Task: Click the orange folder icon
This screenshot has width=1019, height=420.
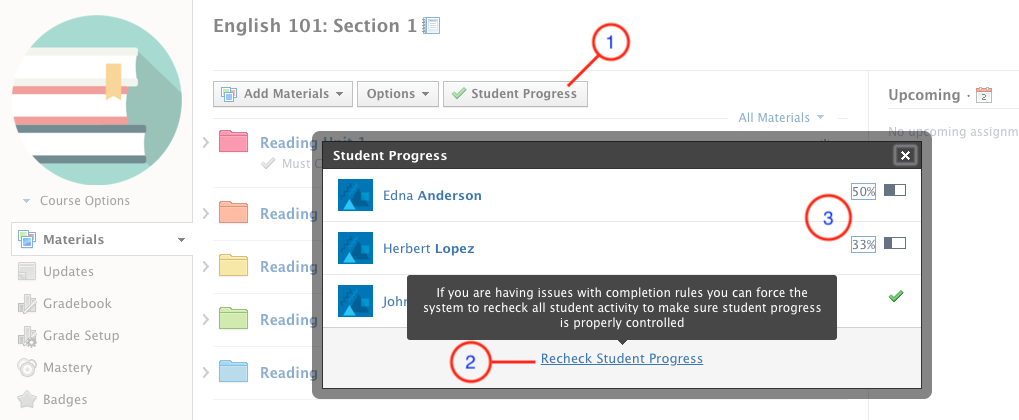Action: pyautogui.click(x=233, y=213)
